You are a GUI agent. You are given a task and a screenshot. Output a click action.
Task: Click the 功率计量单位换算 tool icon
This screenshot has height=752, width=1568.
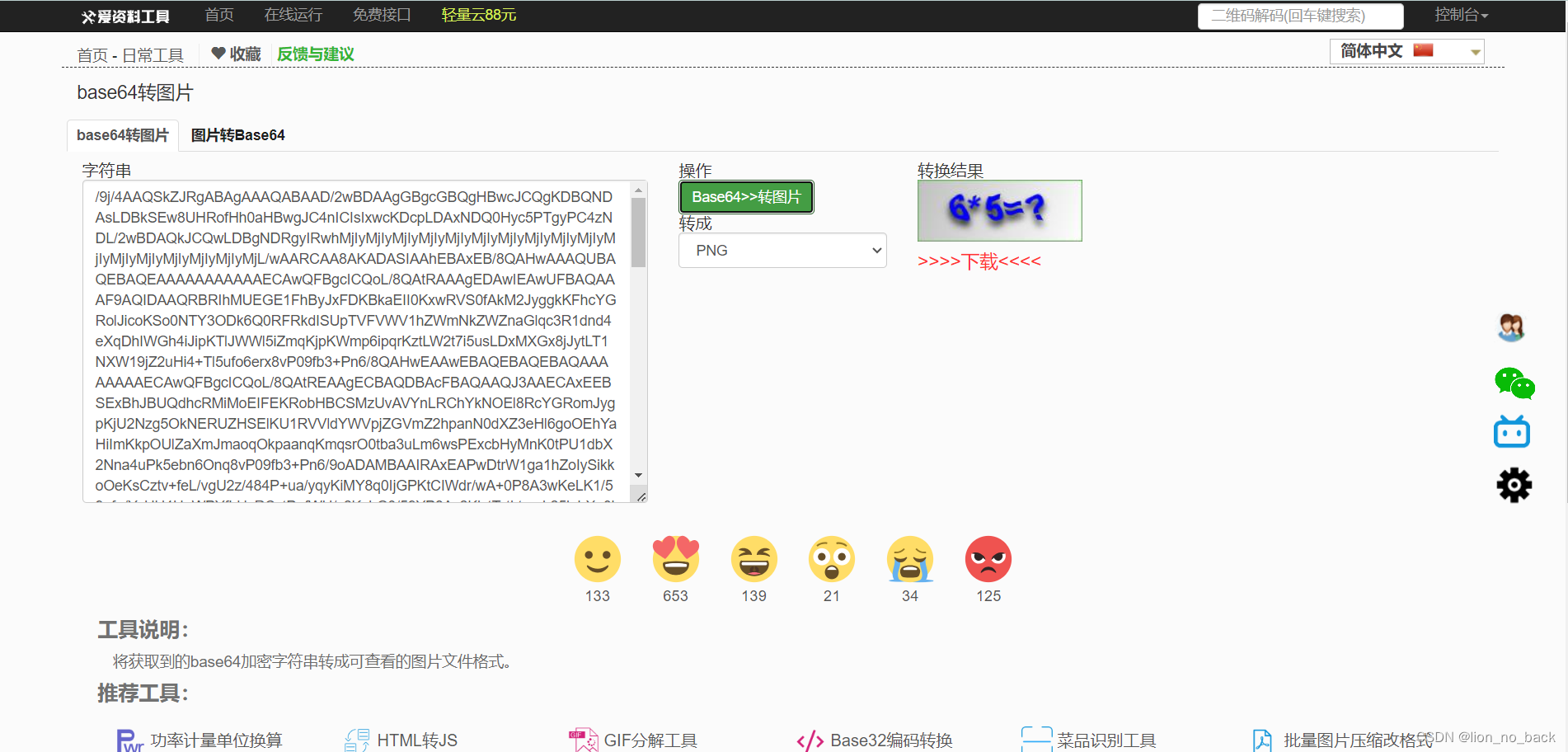click(x=129, y=740)
